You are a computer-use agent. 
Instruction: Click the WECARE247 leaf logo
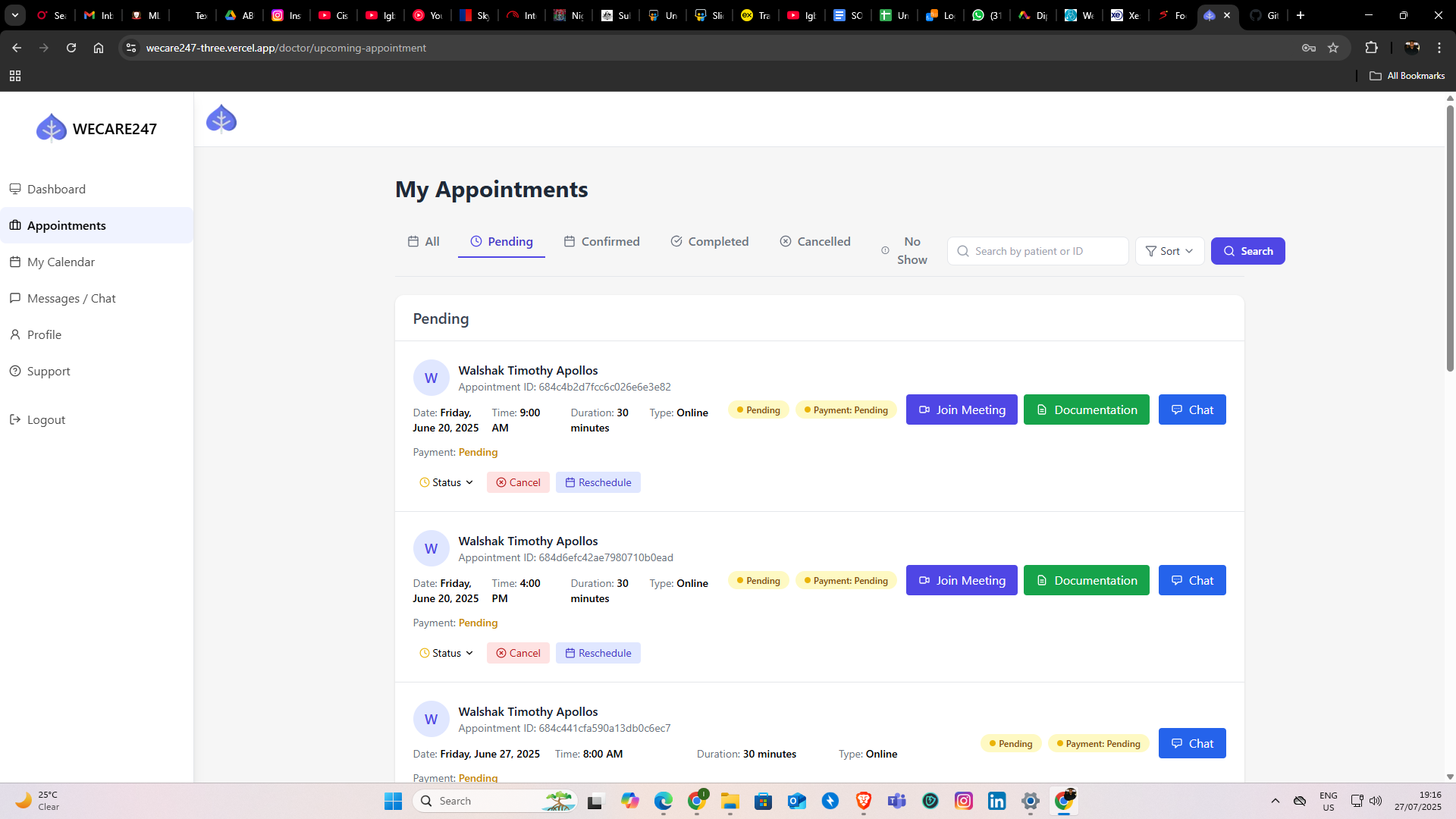[51, 127]
